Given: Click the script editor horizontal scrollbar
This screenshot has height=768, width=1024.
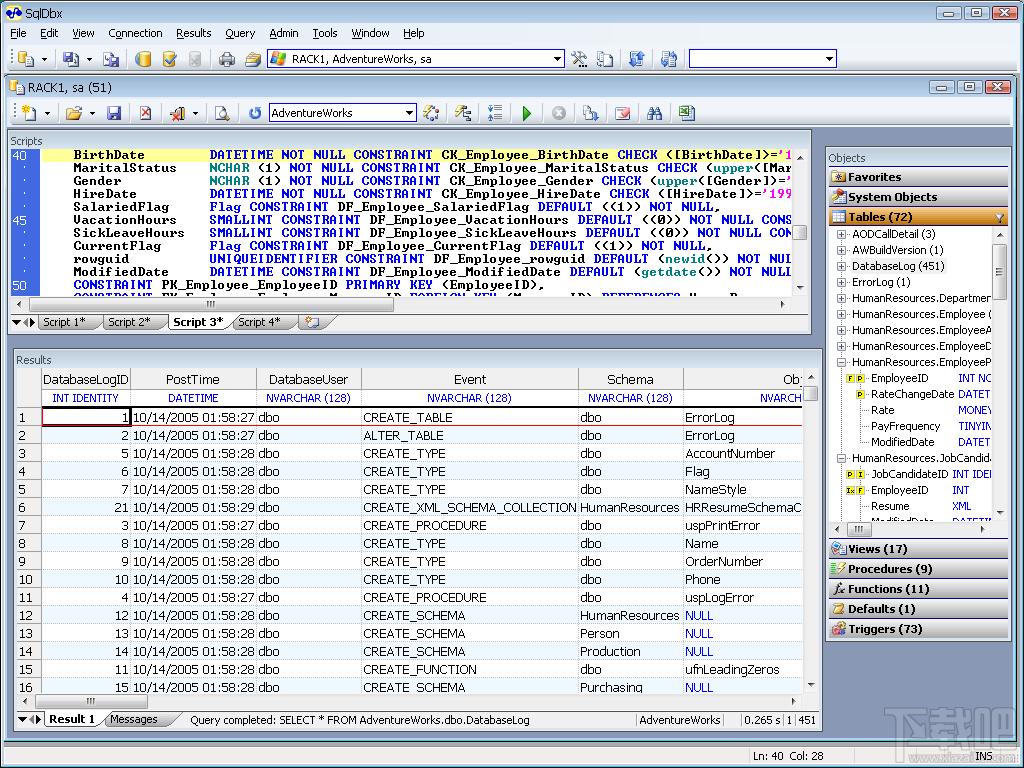Looking at the screenshot, I should pyautogui.click(x=400, y=304).
